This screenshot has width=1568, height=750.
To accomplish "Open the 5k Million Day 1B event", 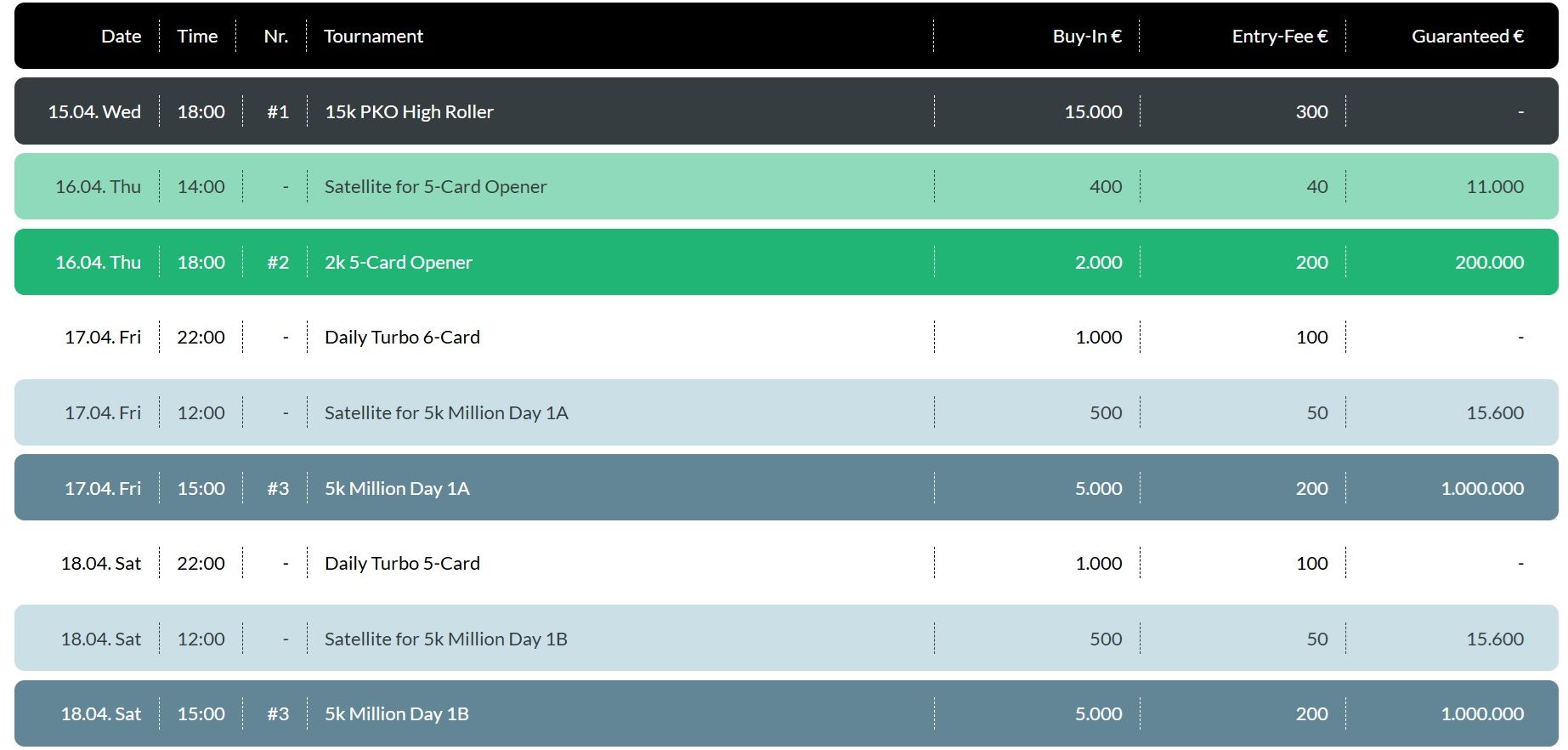I will click(396, 714).
